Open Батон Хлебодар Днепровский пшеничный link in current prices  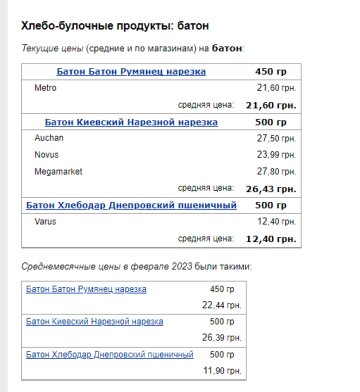(x=131, y=205)
